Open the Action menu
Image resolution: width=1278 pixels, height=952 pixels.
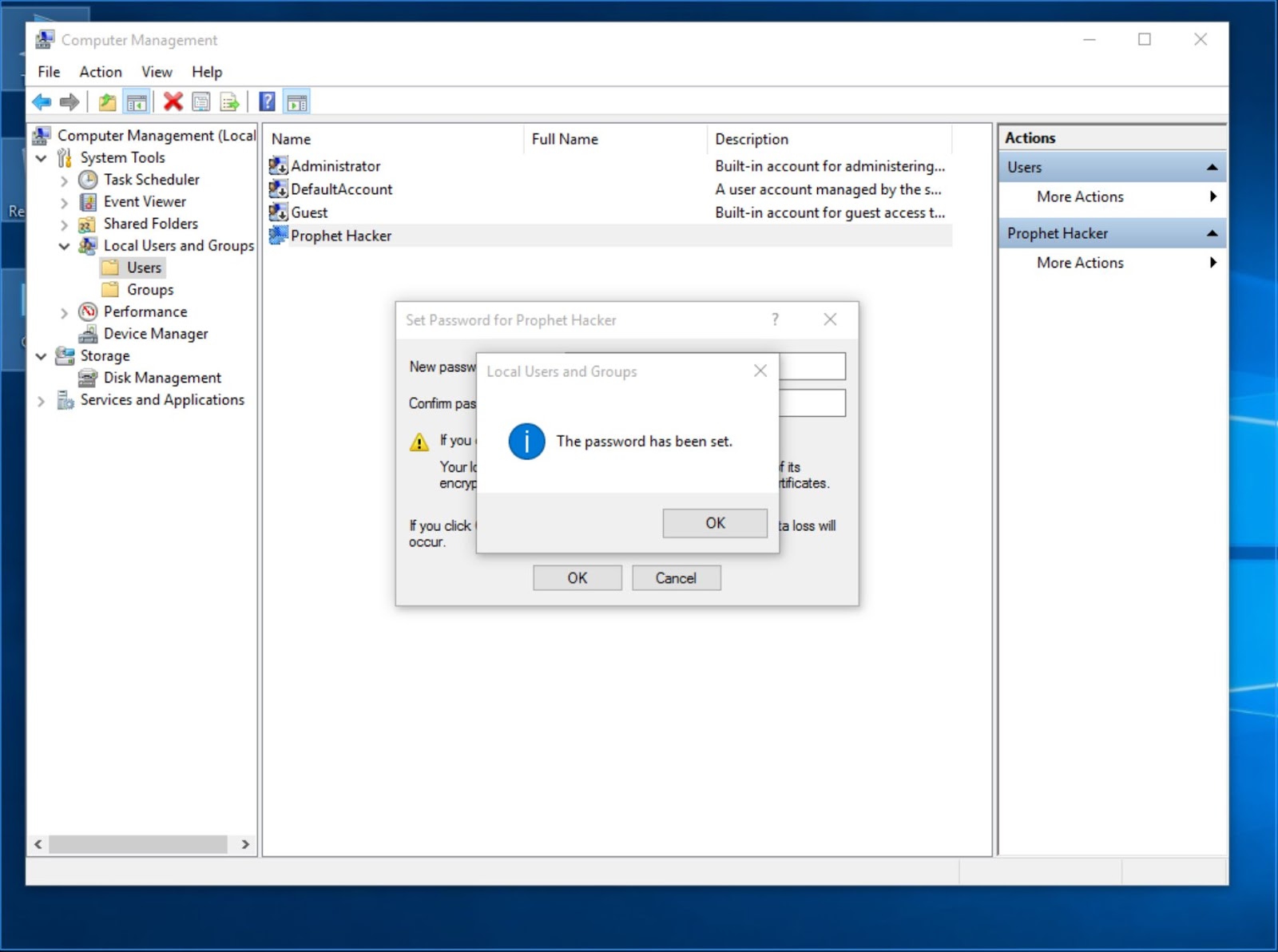(x=100, y=72)
